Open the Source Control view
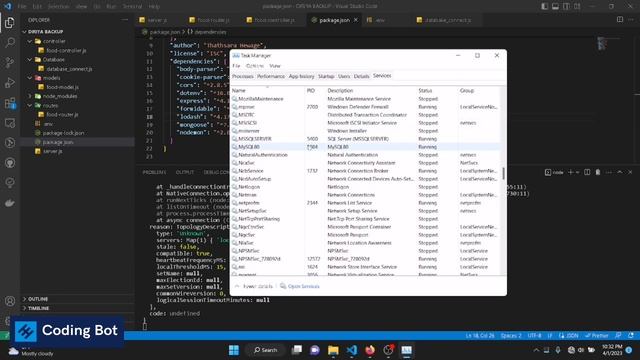Image resolution: width=640 pixels, height=360 pixels. (10, 62)
